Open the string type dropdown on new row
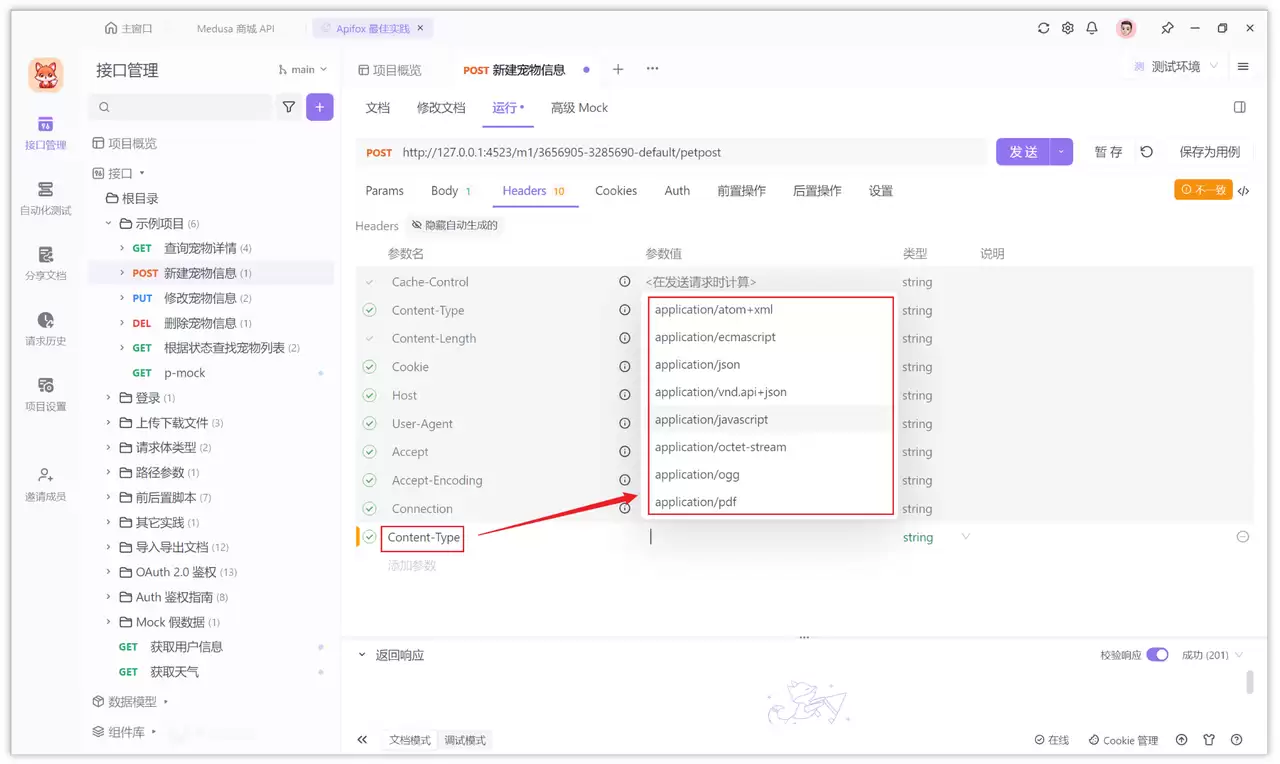 [x=965, y=537]
